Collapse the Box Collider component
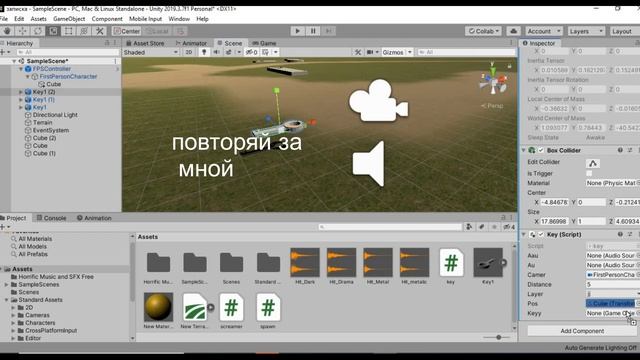Viewport: 640px width, 360px height. [x=524, y=150]
